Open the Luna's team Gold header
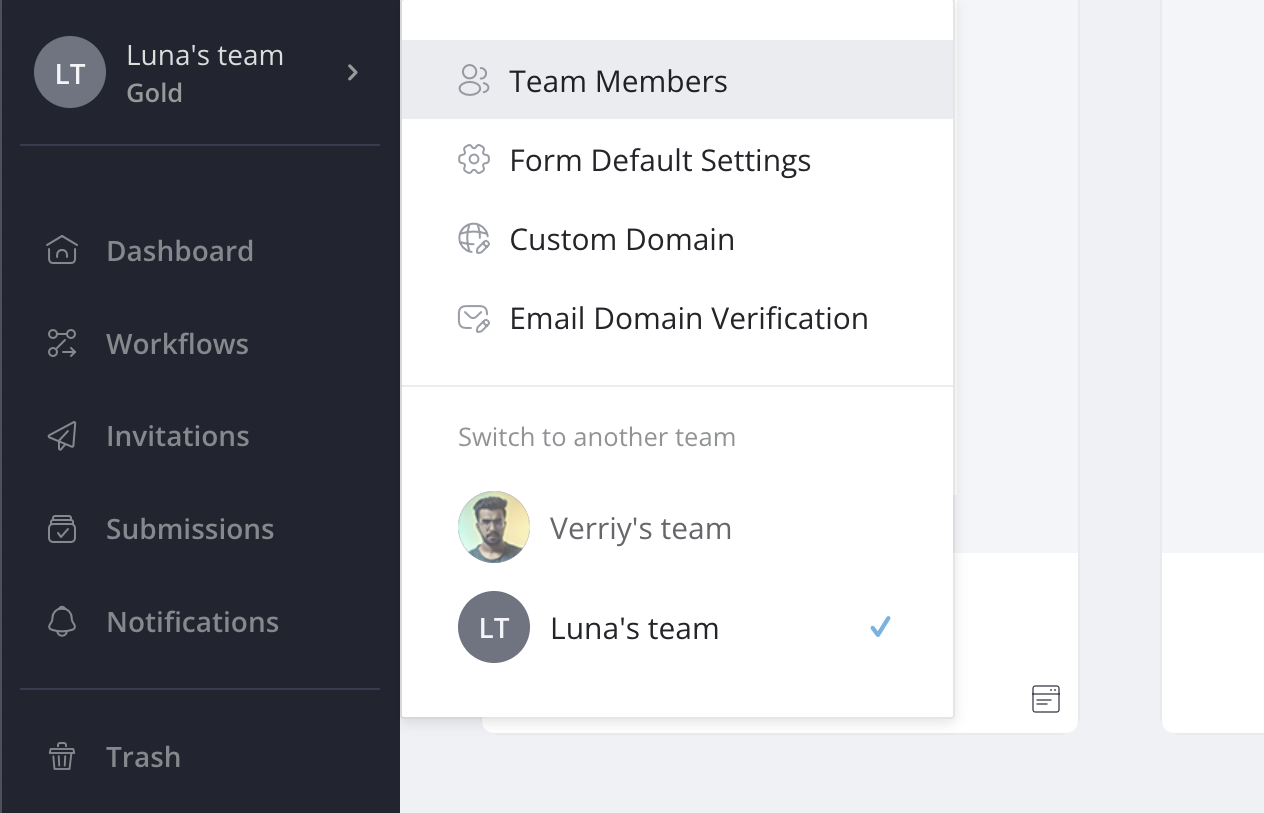Image resolution: width=1264 pixels, height=813 pixels. pyautogui.click(x=205, y=72)
